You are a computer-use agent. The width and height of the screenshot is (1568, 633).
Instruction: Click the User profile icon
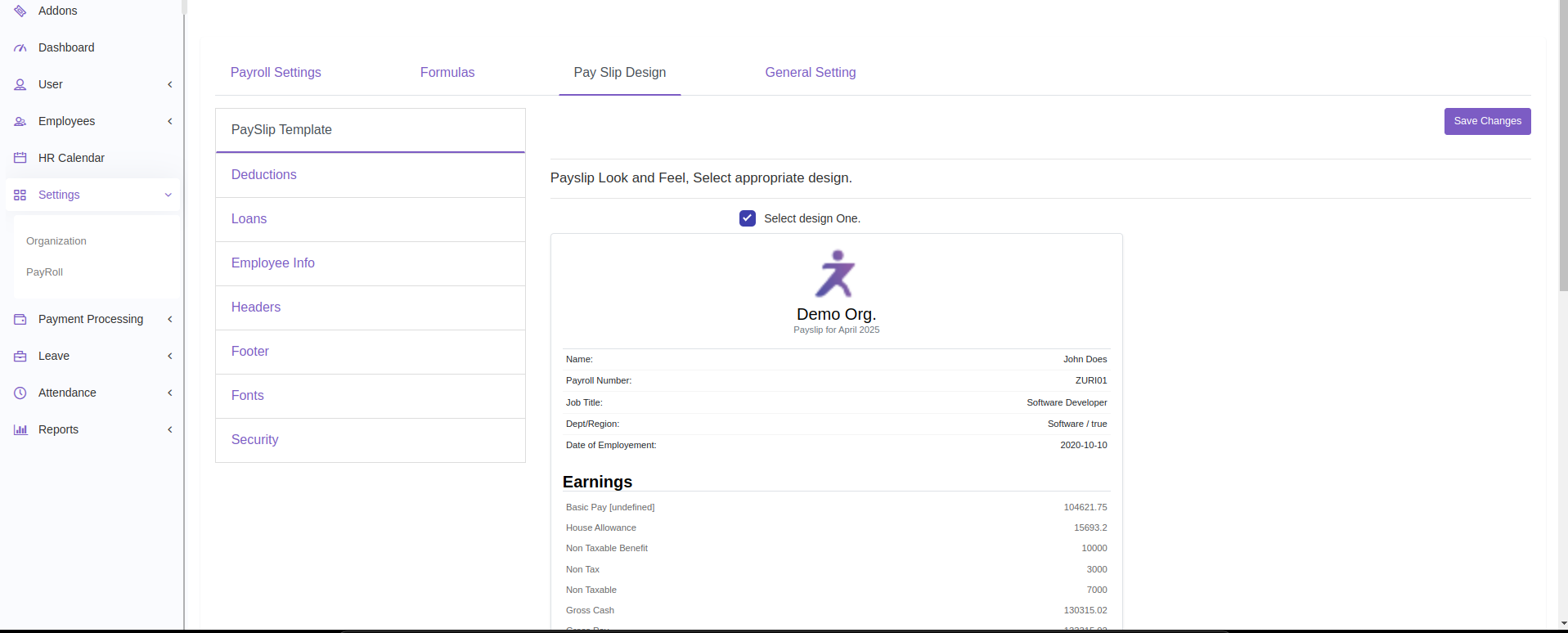(20, 85)
